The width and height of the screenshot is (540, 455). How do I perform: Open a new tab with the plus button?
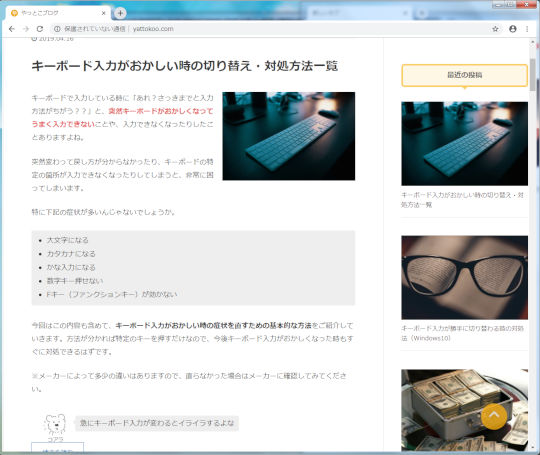coord(120,13)
